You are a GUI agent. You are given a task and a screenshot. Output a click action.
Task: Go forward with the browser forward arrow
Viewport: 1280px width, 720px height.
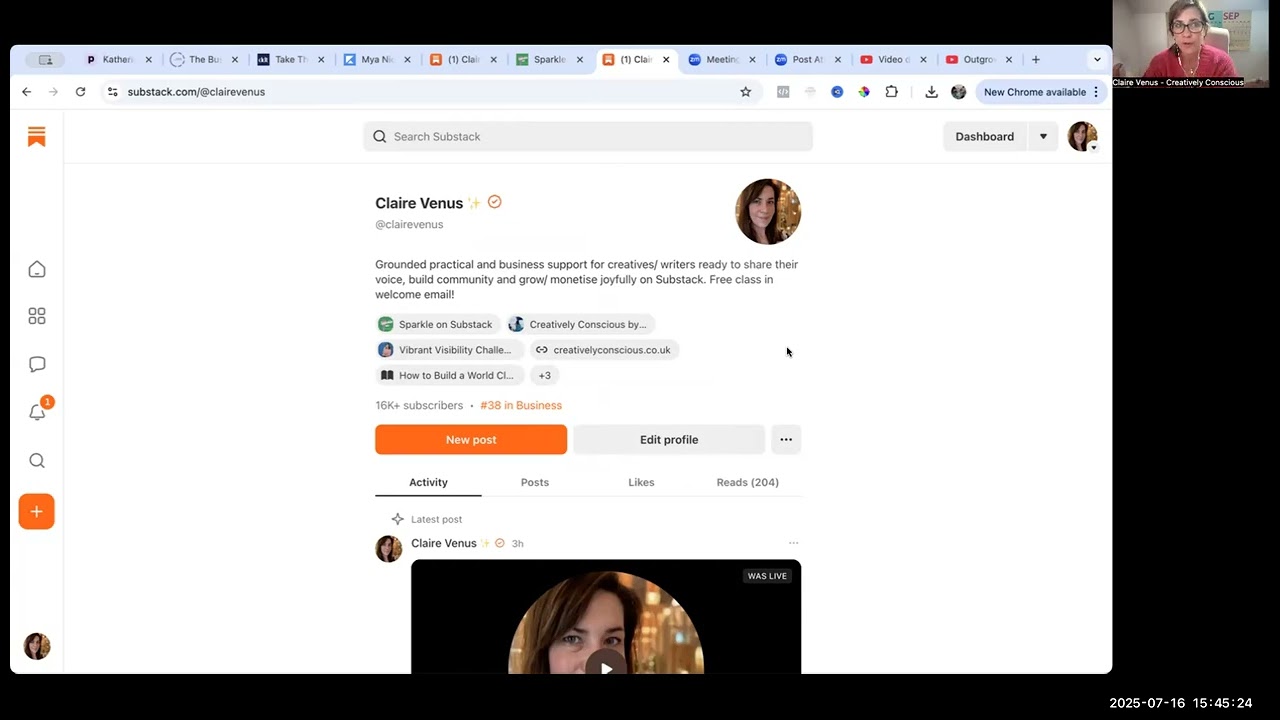click(x=53, y=92)
